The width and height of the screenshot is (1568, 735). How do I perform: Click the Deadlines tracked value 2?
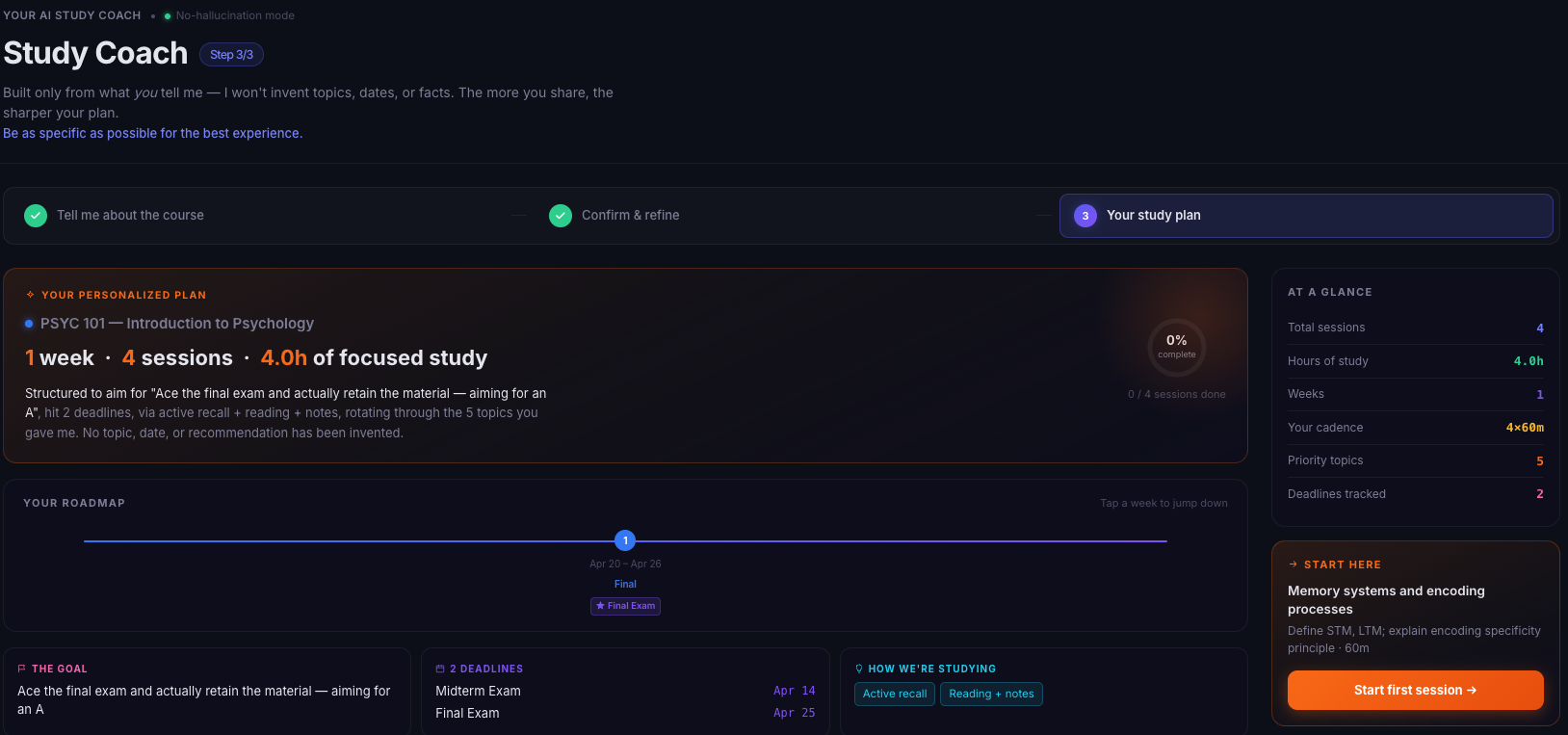[x=1540, y=494]
